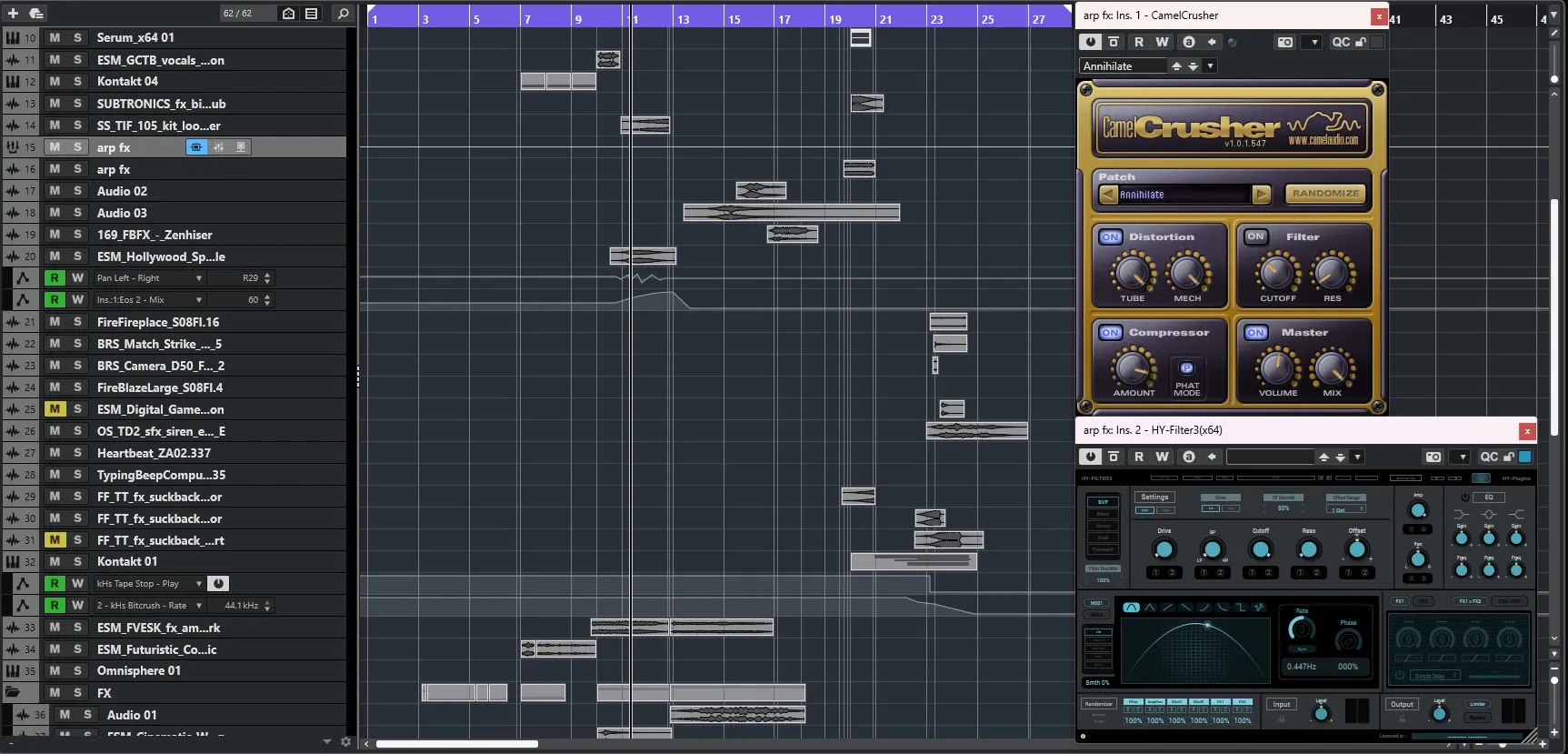Select the FX1 tab in HY-Filter3
This screenshot has width=1568, height=754.
(x=1400, y=601)
